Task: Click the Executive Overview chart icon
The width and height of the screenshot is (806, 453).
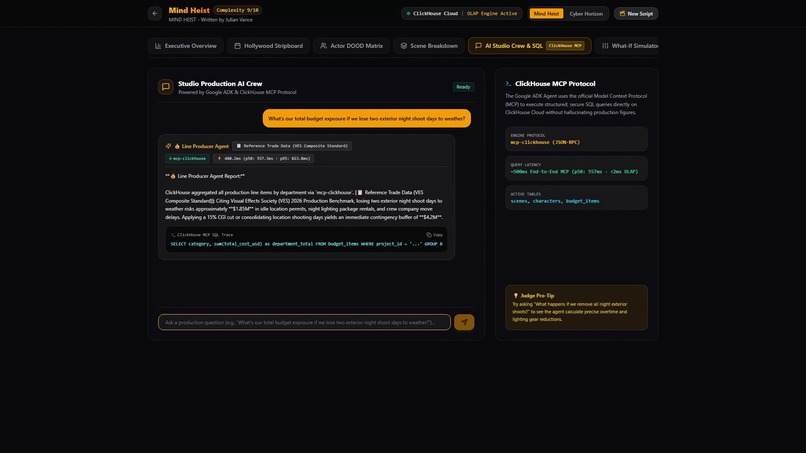Action: pos(158,46)
